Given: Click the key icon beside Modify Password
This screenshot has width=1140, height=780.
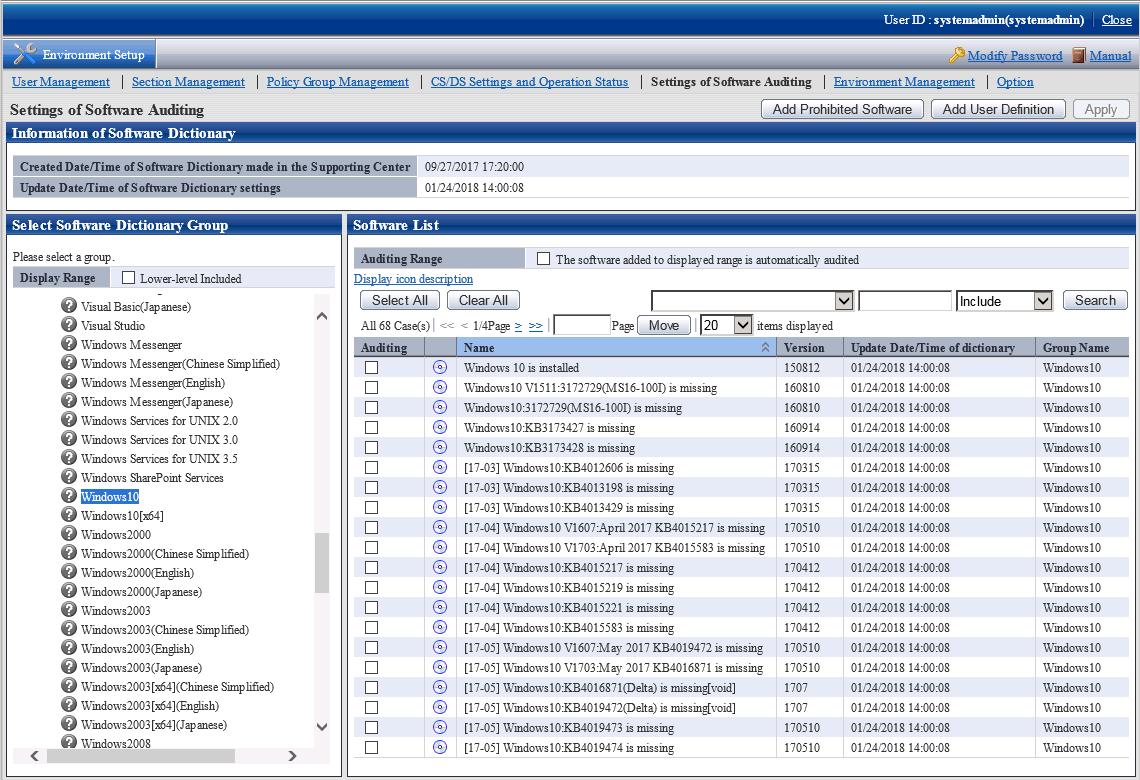Looking at the screenshot, I should 956,55.
